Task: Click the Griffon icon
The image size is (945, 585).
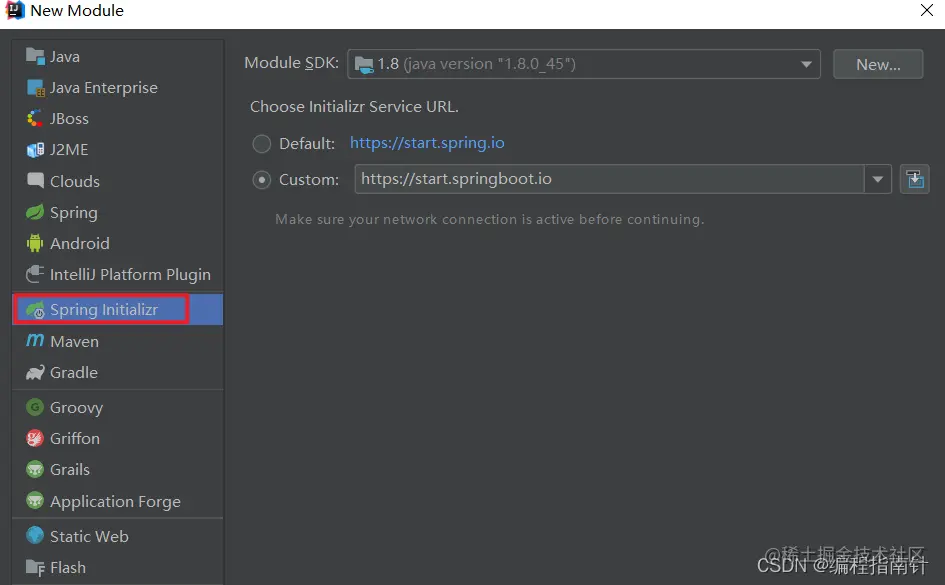Action: click(35, 438)
